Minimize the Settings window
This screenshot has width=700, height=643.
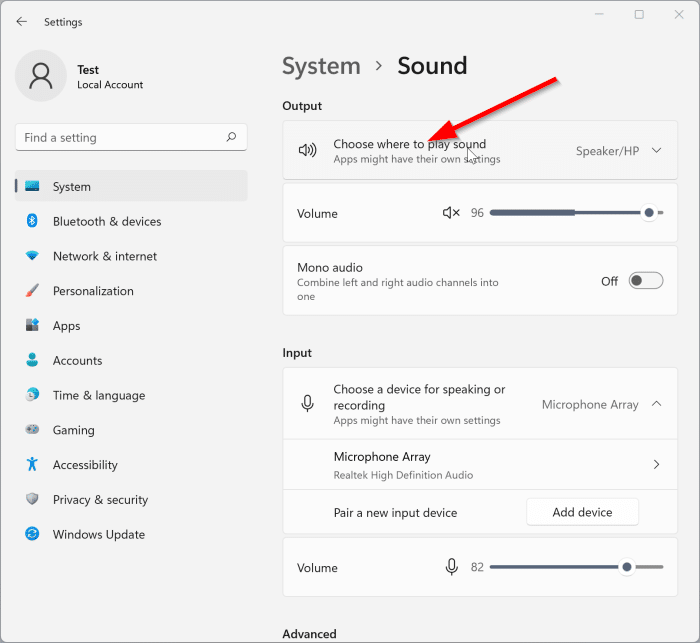pyautogui.click(x=600, y=14)
